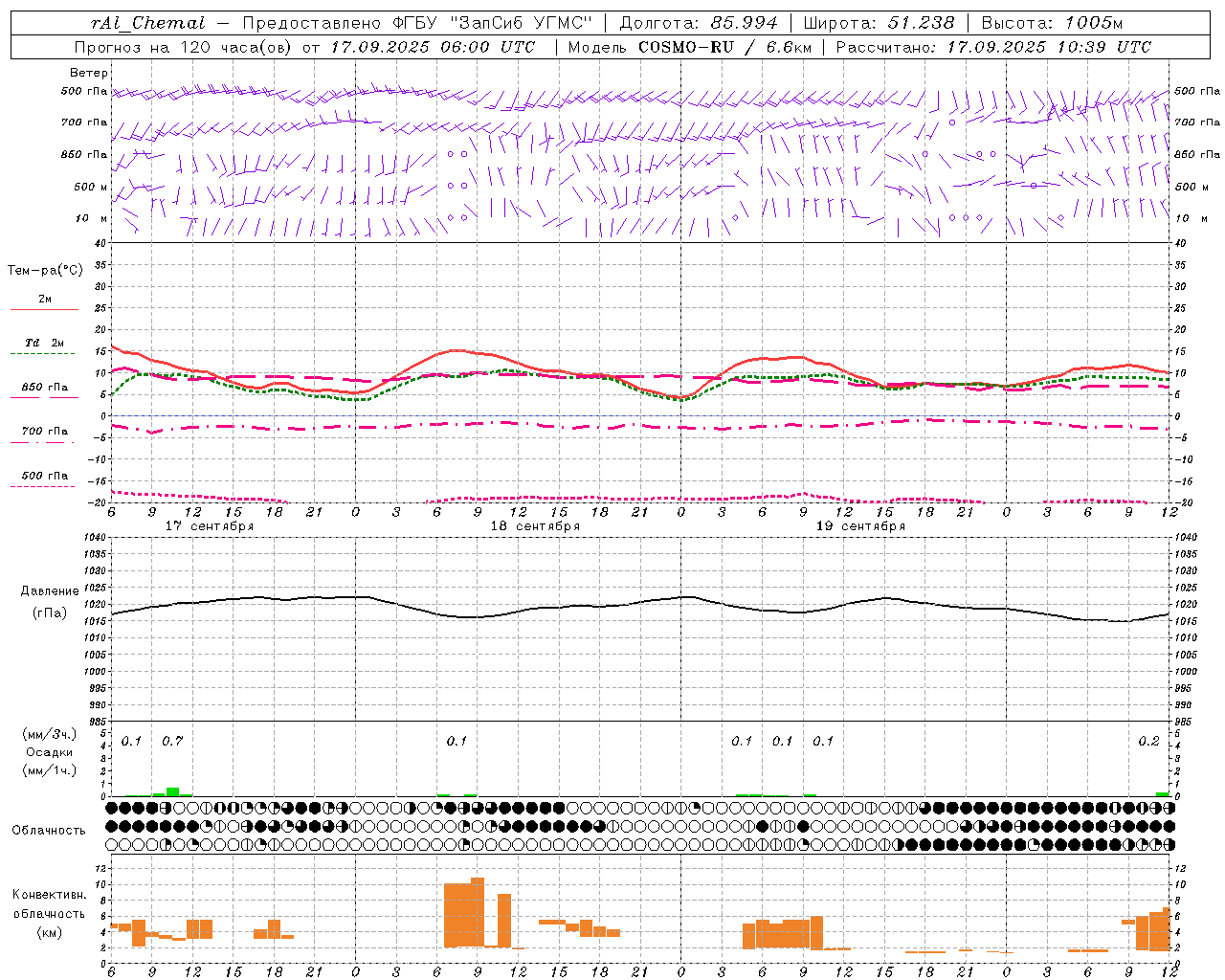Click the 'Облачность' cloud cover row label
The height and width of the screenshot is (980, 1225).
(49, 830)
